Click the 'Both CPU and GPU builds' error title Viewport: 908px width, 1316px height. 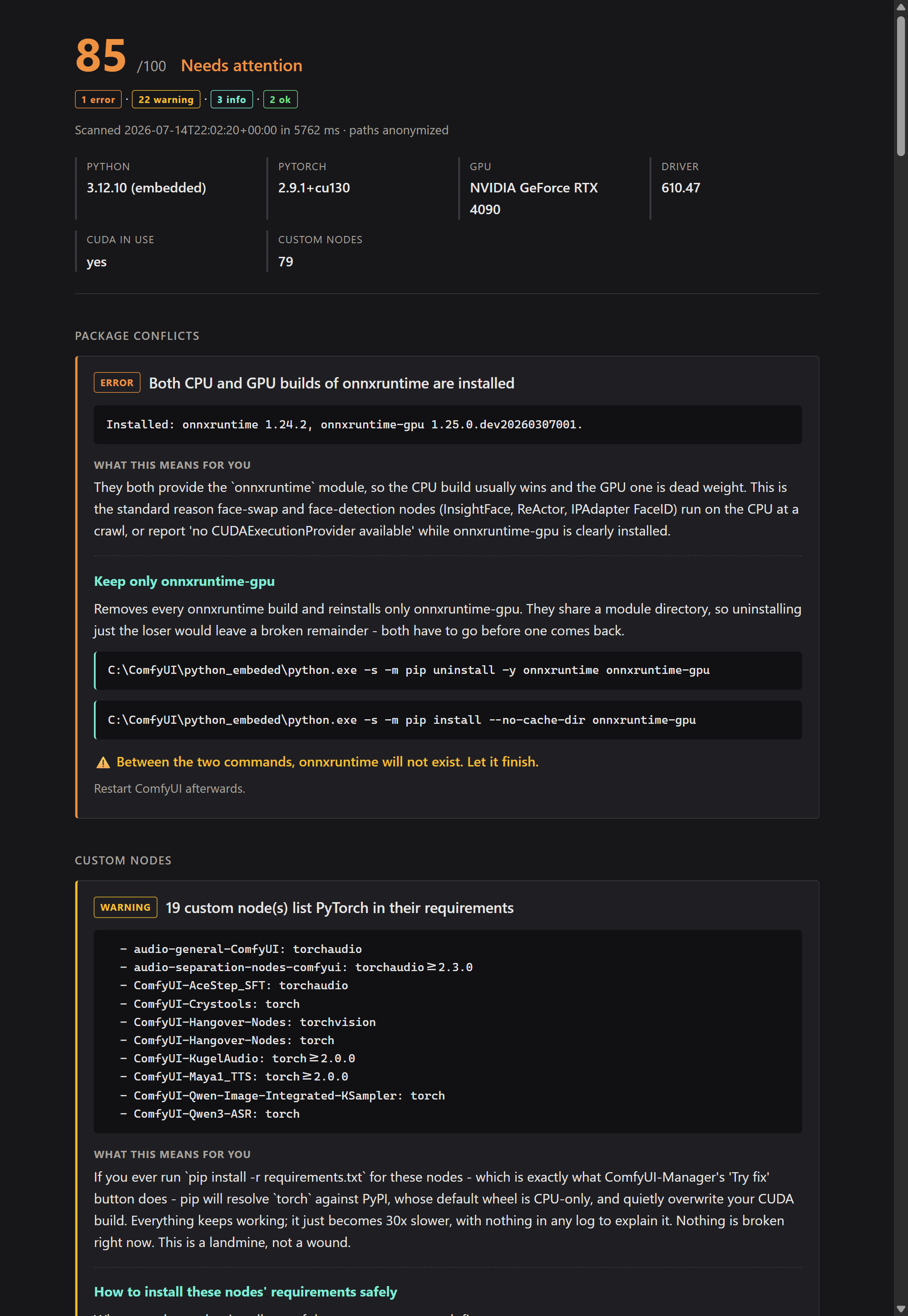(332, 383)
